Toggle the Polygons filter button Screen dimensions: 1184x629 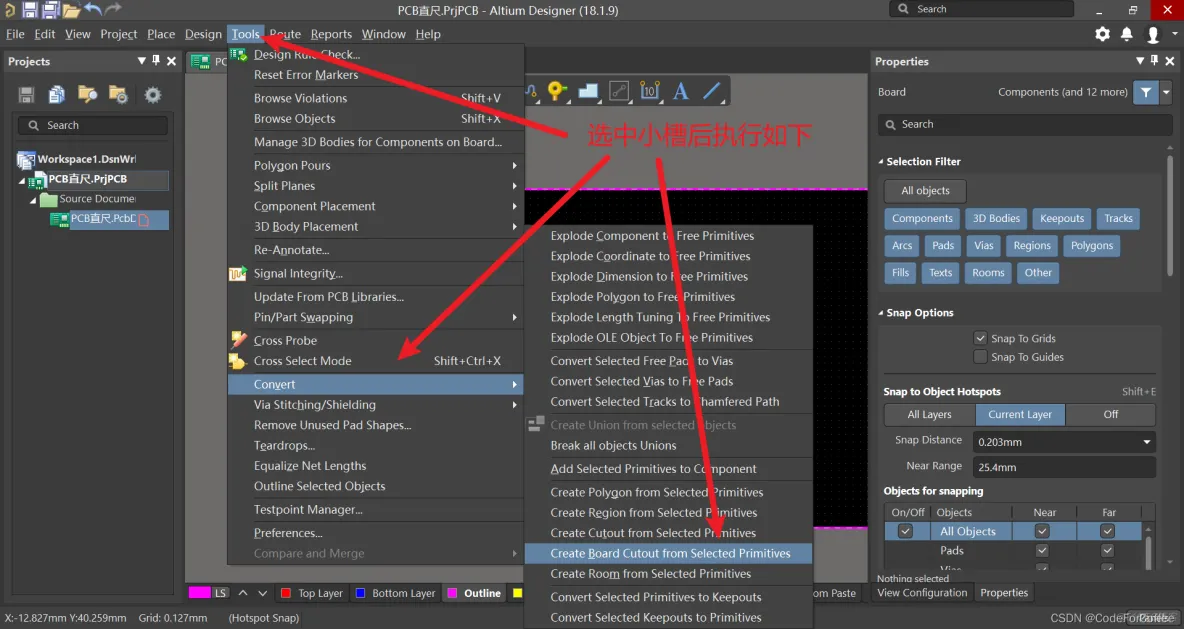tap(1092, 245)
